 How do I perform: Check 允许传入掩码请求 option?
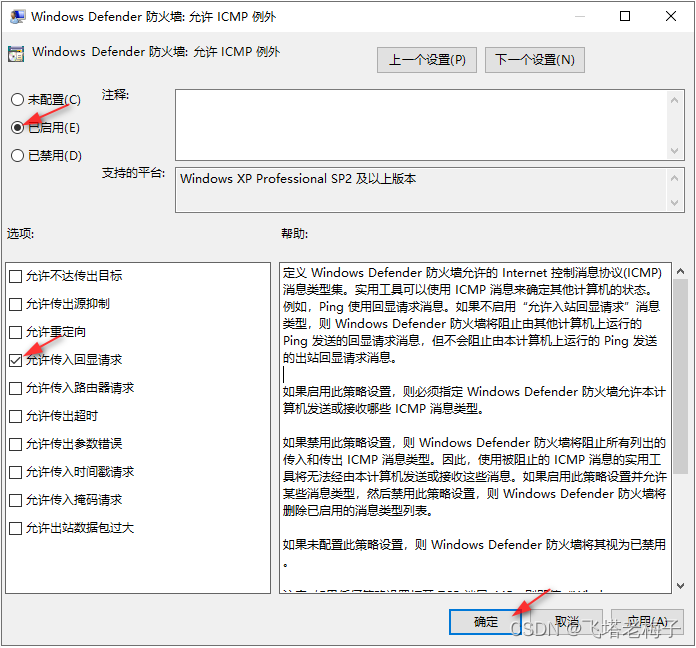coord(16,500)
